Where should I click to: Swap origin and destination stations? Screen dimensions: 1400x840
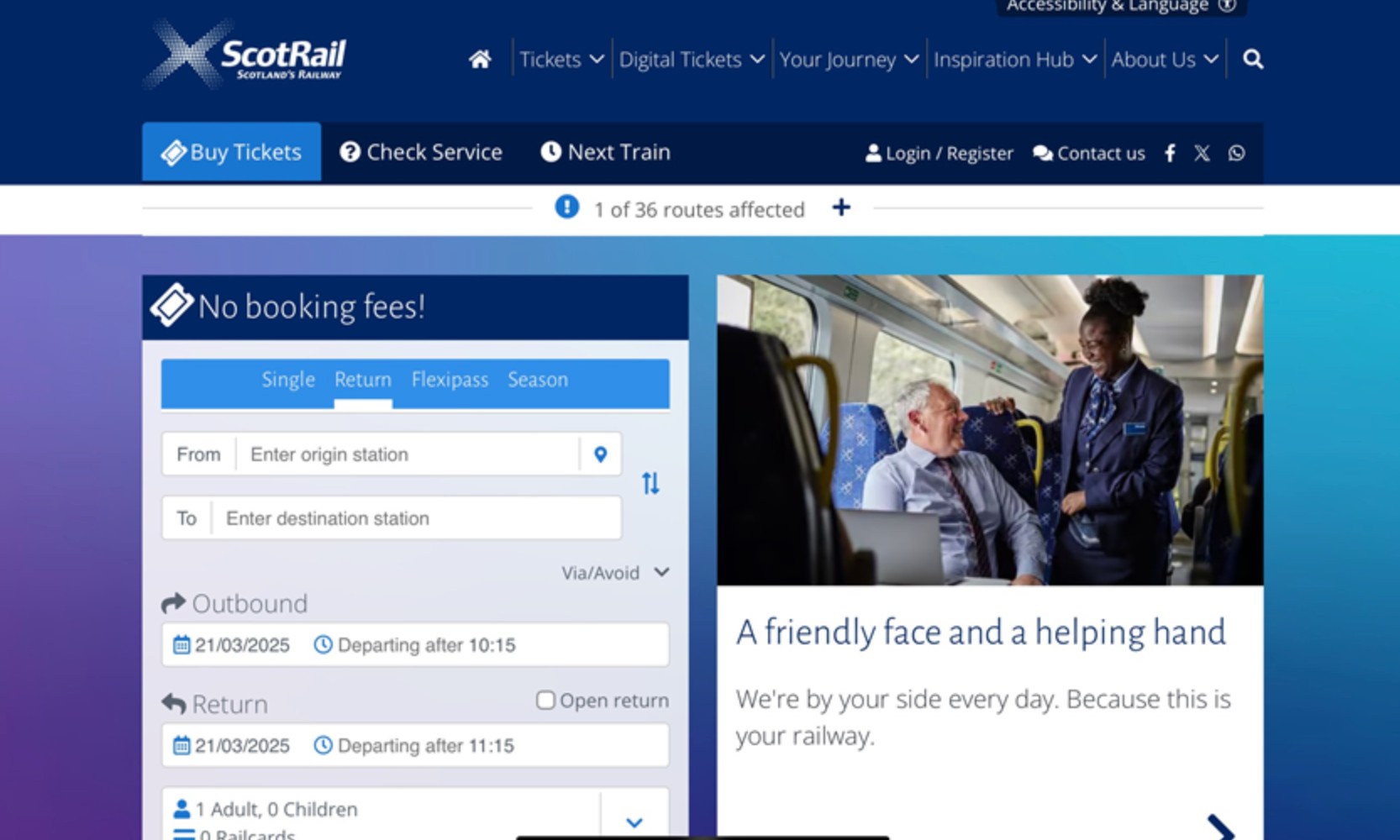pos(650,483)
